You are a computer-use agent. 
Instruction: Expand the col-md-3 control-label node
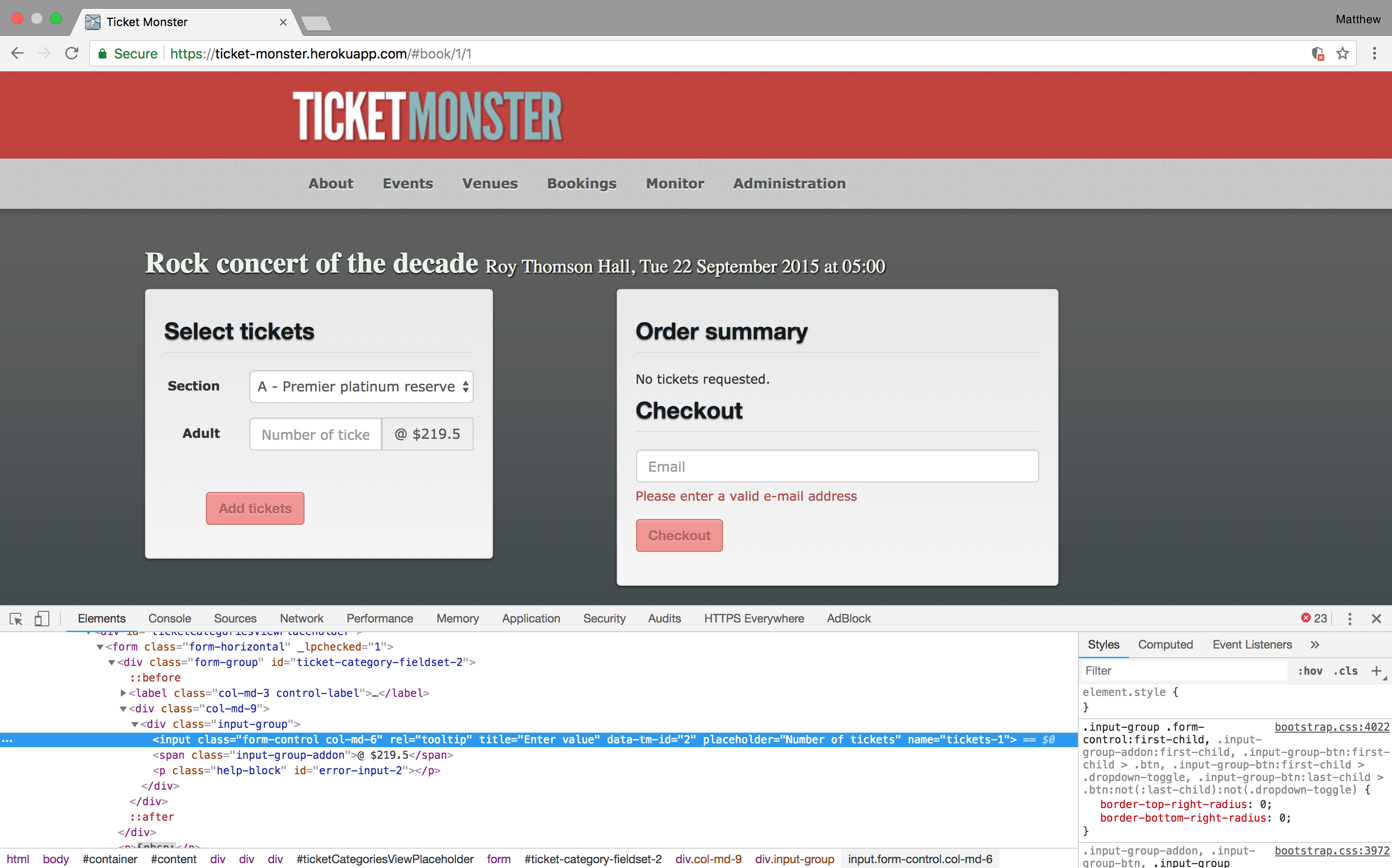point(123,694)
